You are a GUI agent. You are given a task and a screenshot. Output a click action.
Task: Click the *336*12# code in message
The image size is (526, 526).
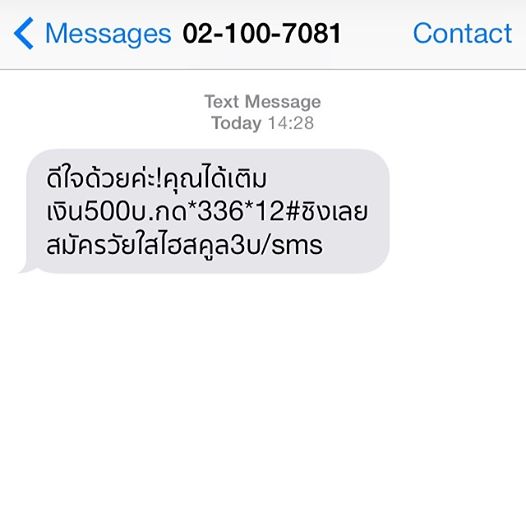243,211
